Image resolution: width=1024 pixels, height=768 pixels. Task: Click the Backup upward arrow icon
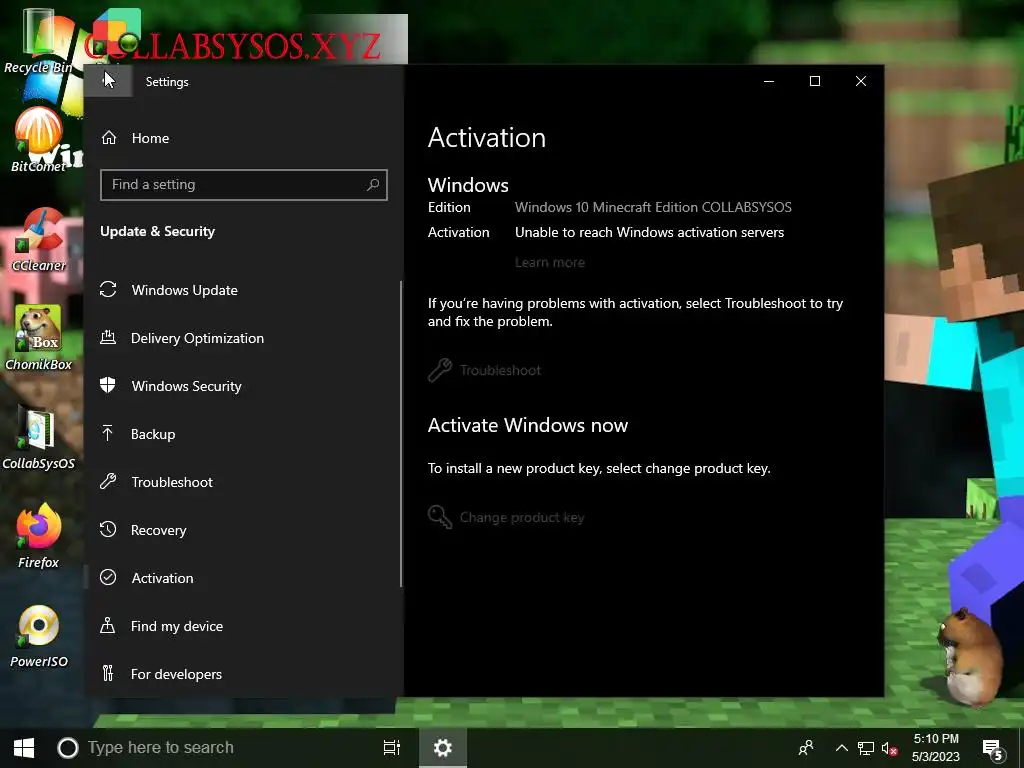tap(108, 433)
